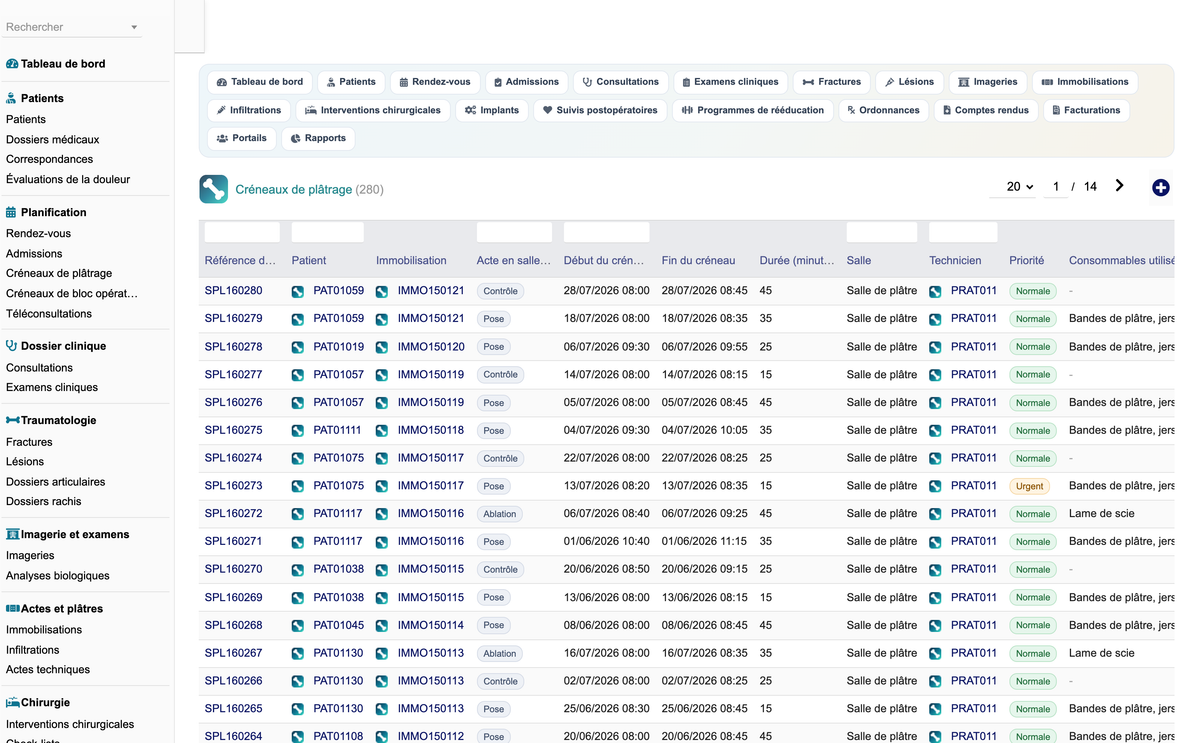Image resolution: width=1200 pixels, height=743 pixels.
Task: Expand the Rechercher search dropdown arrow
Action: tap(134, 28)
